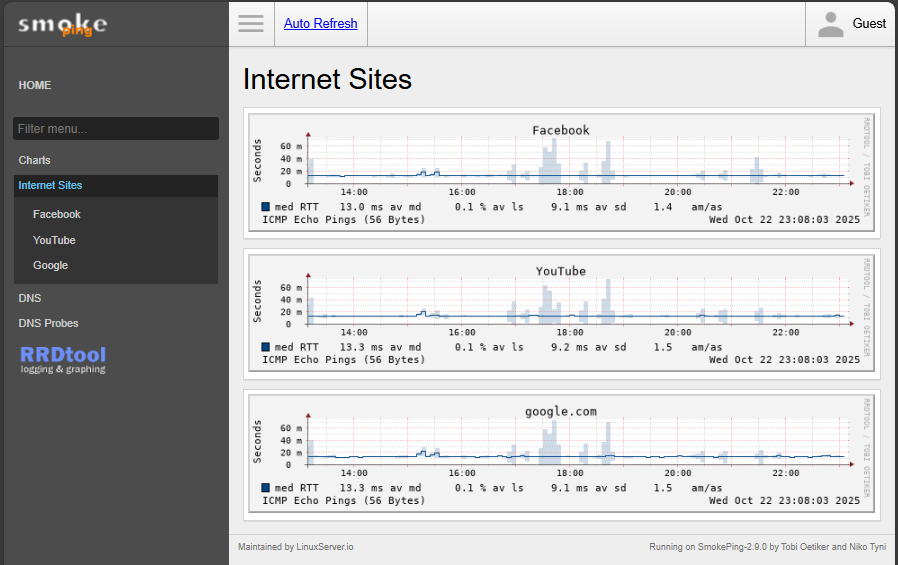Click the Facebook med RTT legend swatch
The width and height of the screenshot is (898, 565).
coord(266,207)
